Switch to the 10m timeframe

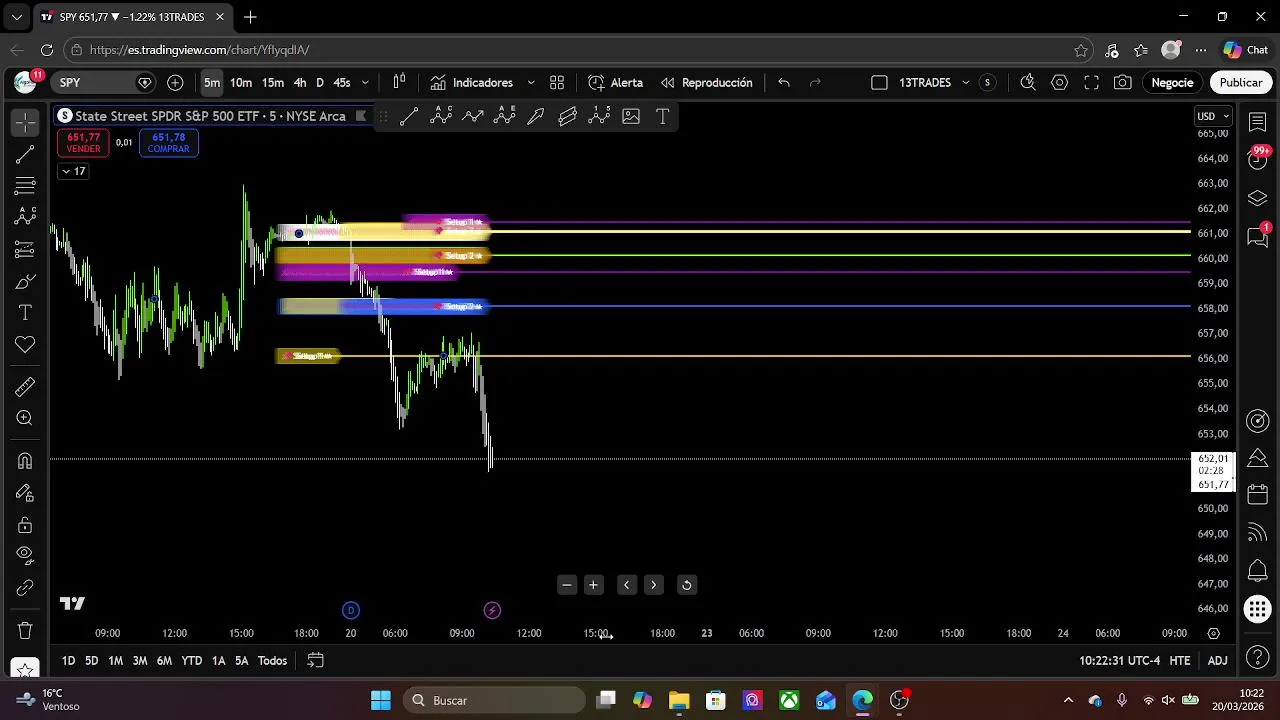point(241,83)
